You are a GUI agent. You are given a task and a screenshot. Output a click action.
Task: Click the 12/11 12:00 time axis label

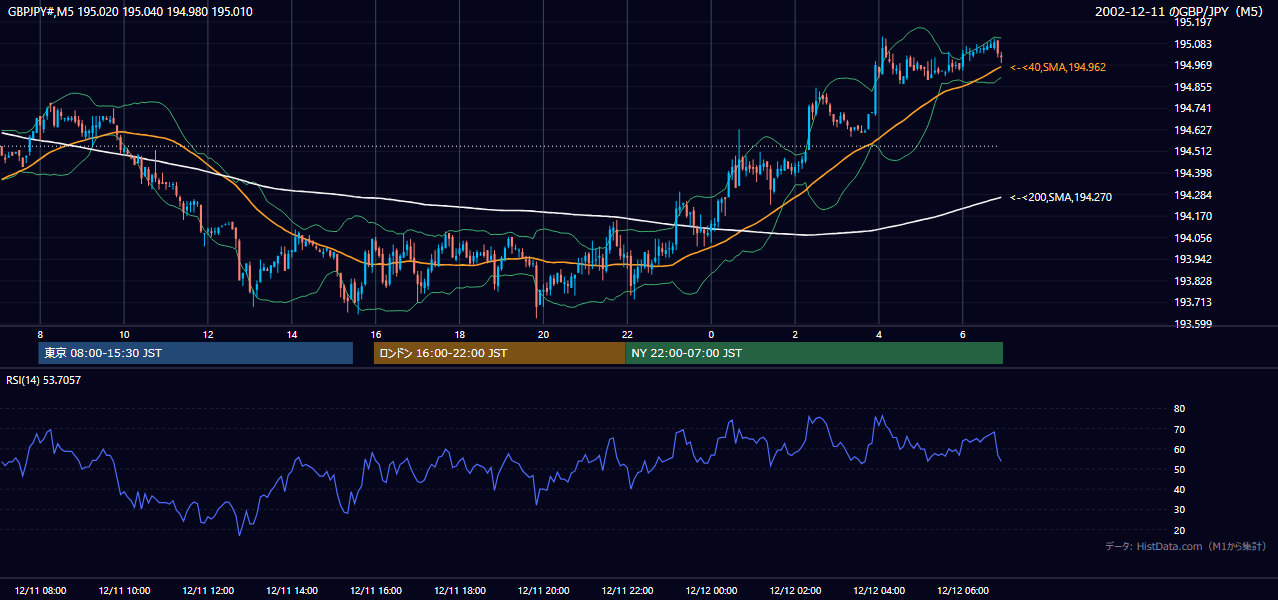[208, 591]
